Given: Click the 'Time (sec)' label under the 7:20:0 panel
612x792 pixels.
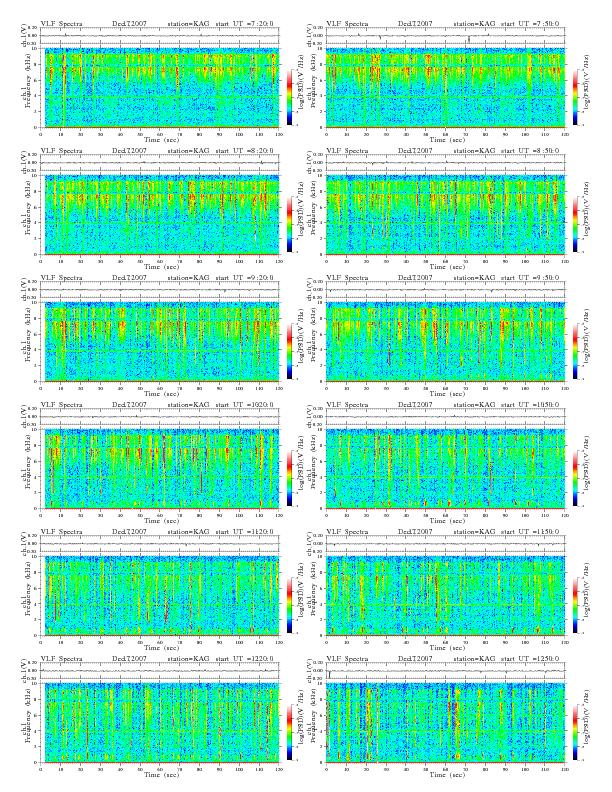Looking at the screenshot, I should click(x=161, y=140).
